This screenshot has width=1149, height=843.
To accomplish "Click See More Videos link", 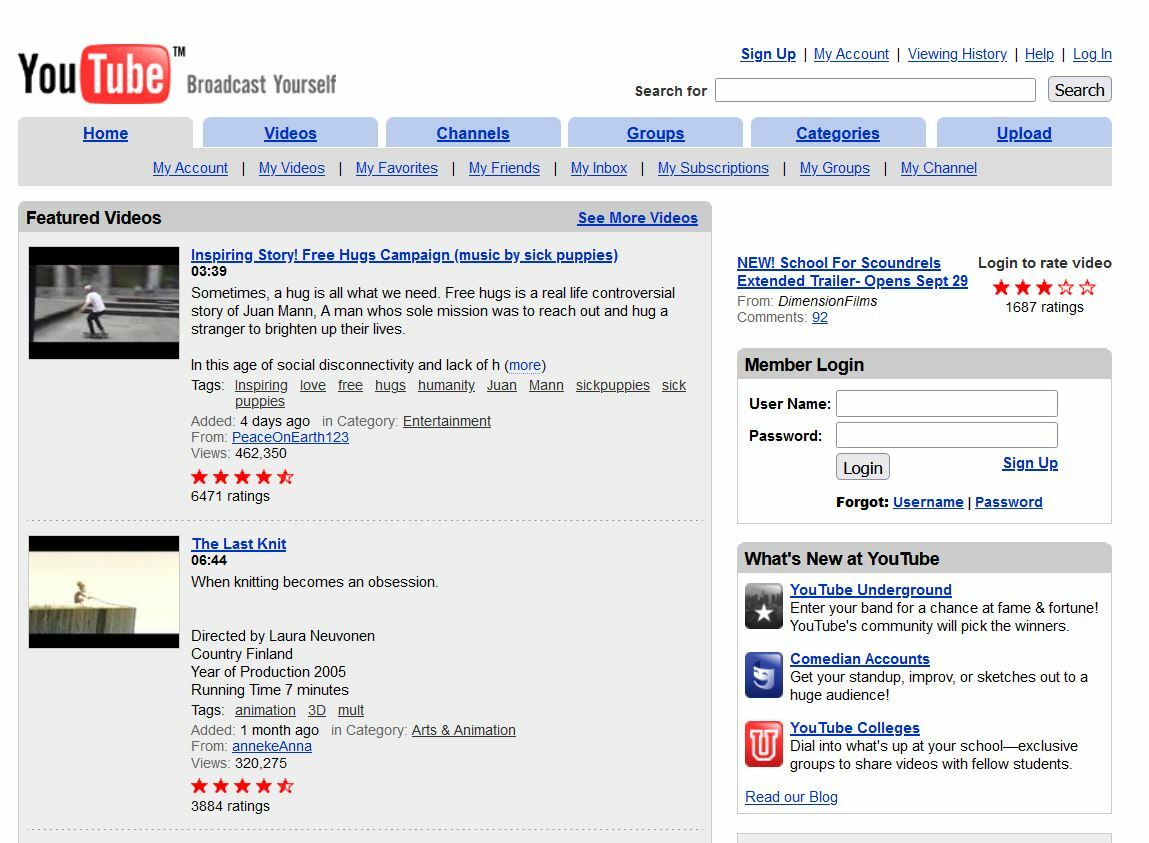I will point(638,218).
